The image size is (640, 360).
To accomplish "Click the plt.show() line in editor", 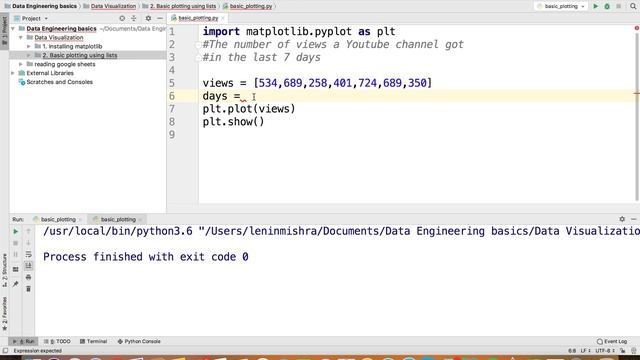I will click(x=233, y=122).
